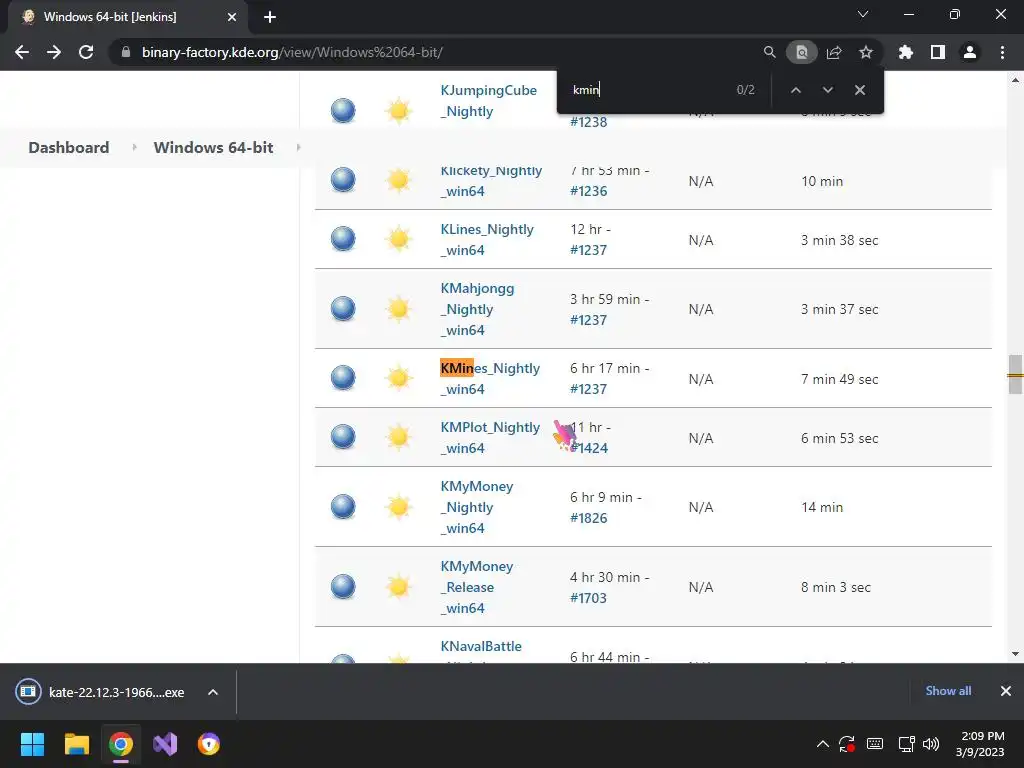
Task: Open the KLines_Nightly_win64 job
Action: (487, 240)
